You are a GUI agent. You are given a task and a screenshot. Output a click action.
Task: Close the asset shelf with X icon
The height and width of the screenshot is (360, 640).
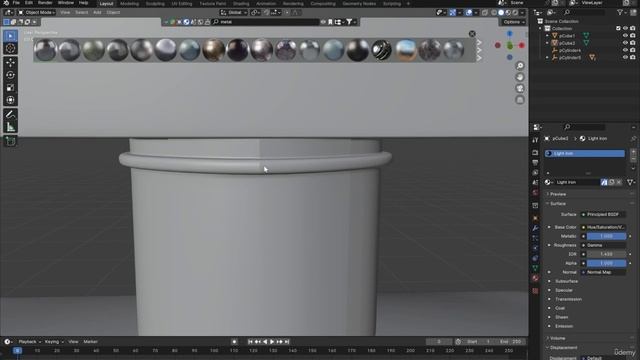(x=472, y=34)
